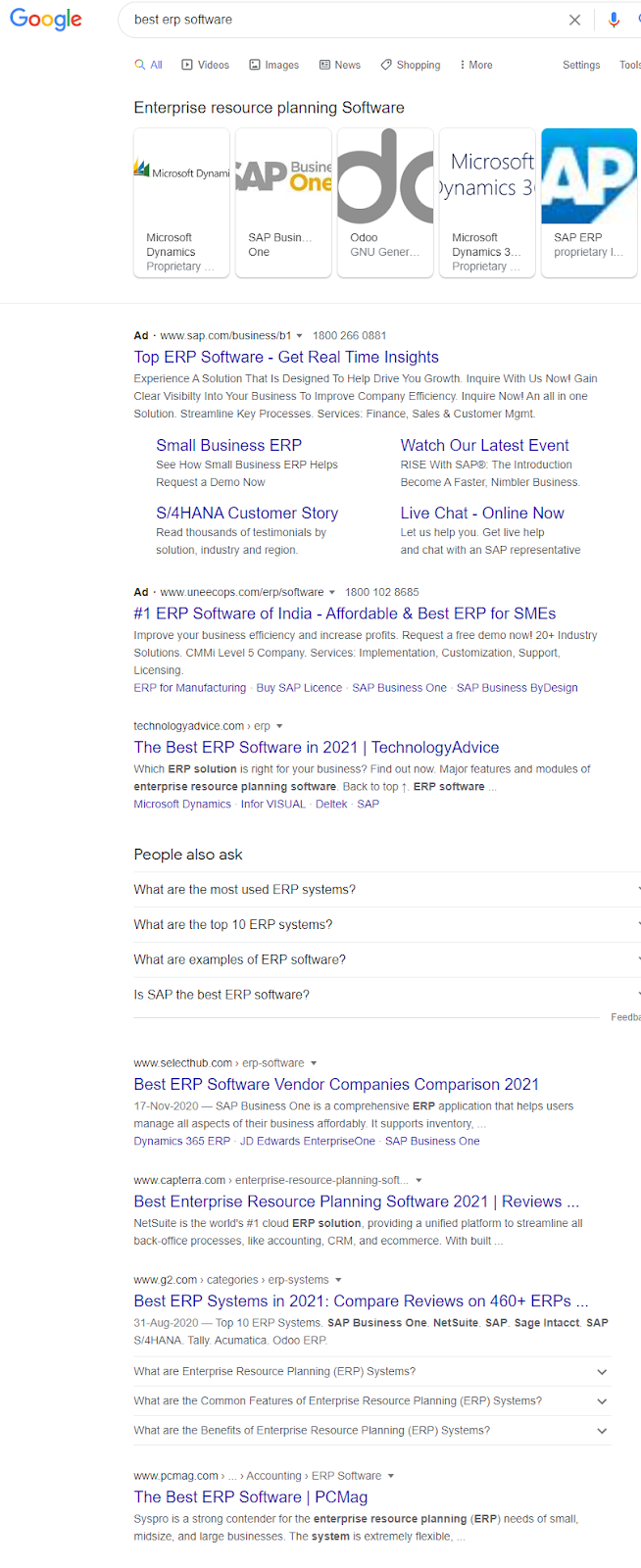Screen dimensions: 641x1568
Task: Expand 'What are the top 10 ERP systems?'
Action: point(387,925)
